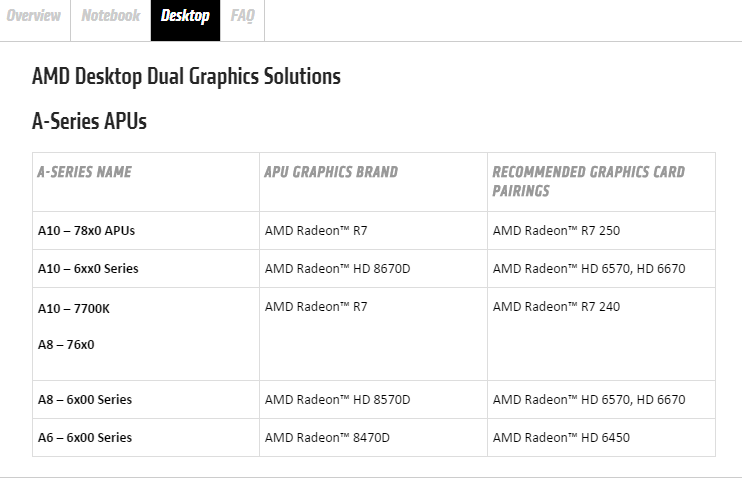Select the A6 – 6x00 Series cell
Viewport: 742px width, 478px height.
click(x=85, y=437)
